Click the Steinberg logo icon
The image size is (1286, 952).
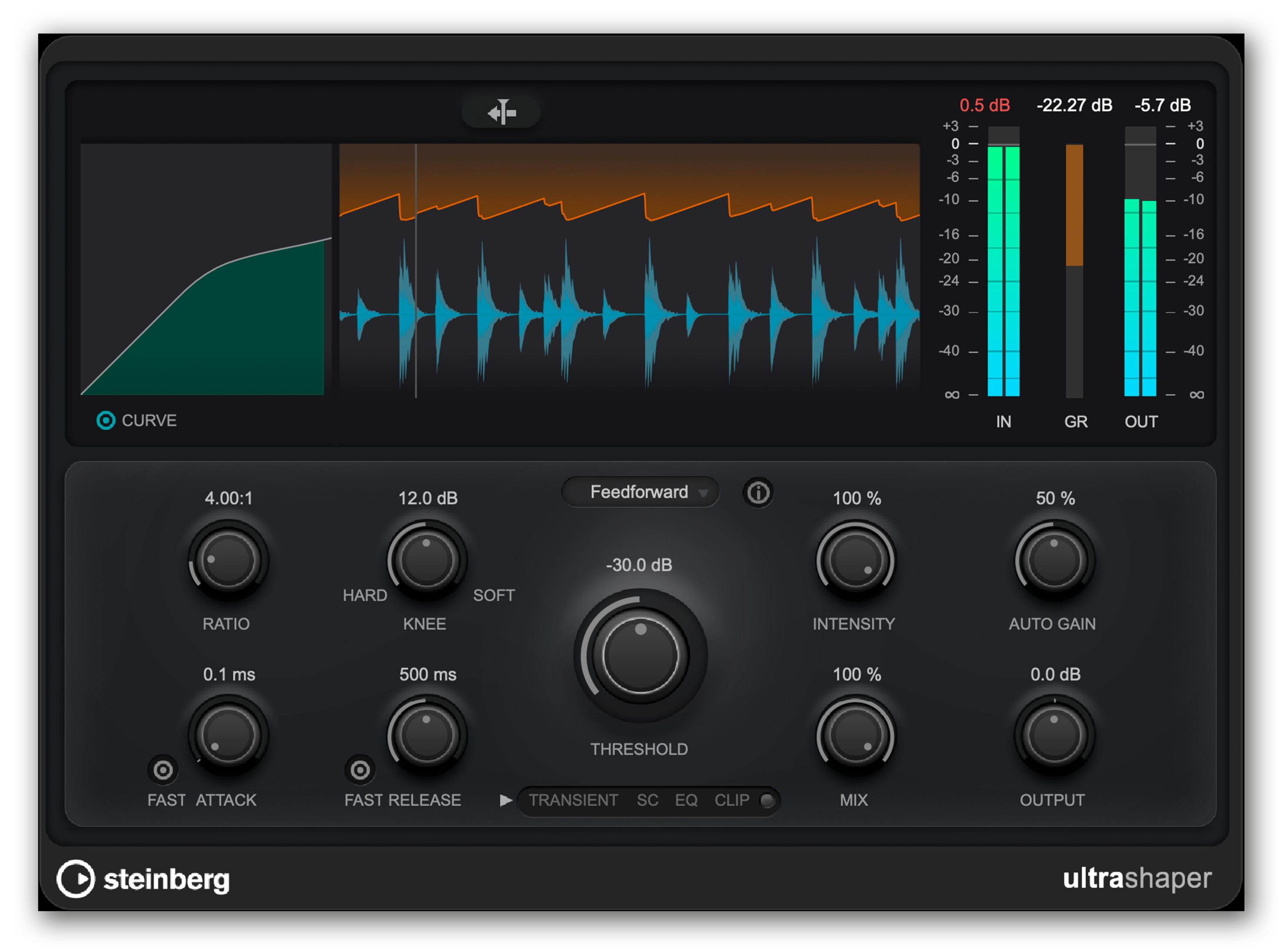[76, 879]
